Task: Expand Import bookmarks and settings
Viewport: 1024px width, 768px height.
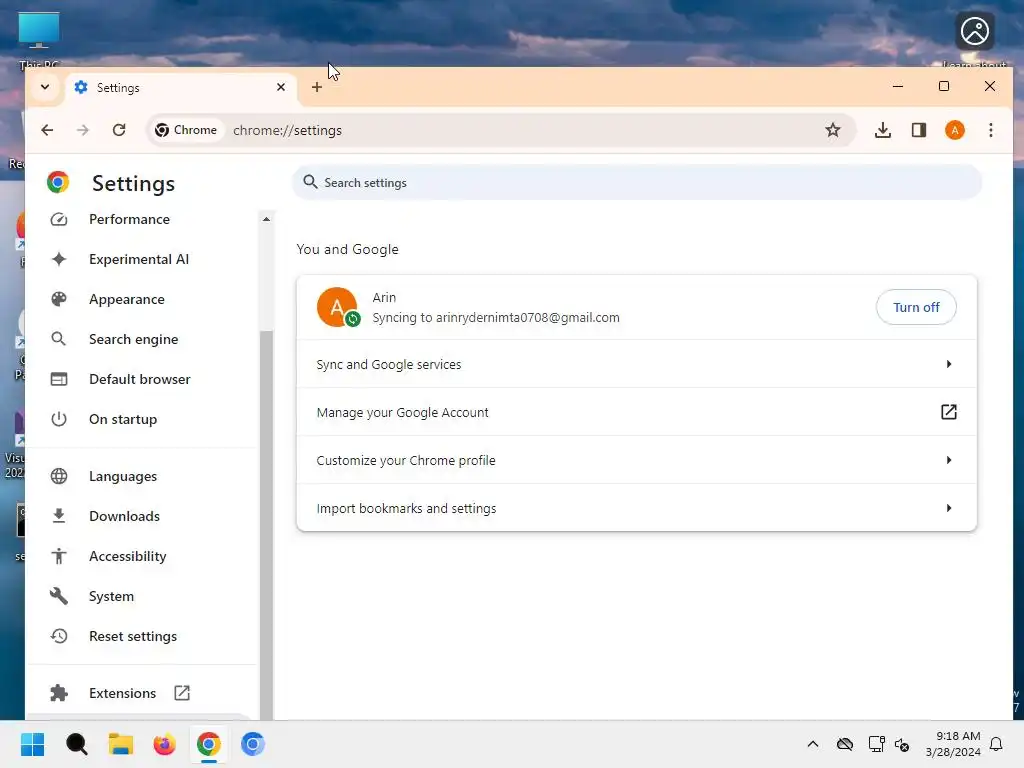Action: click(x=636, y=507)
